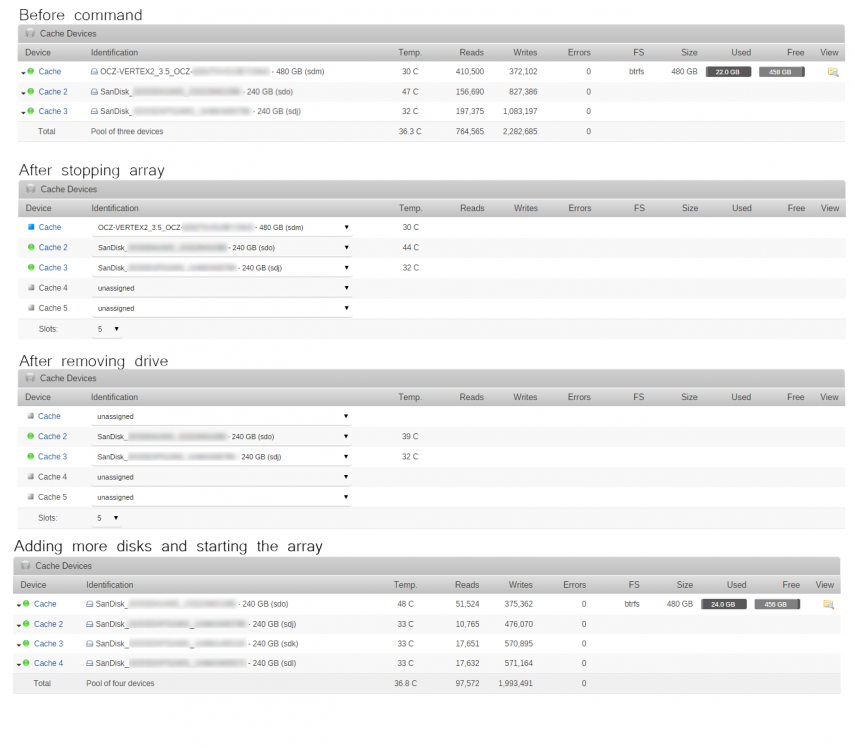Click green dot for Cache 4 in four-device pool

tap(26, 663)
